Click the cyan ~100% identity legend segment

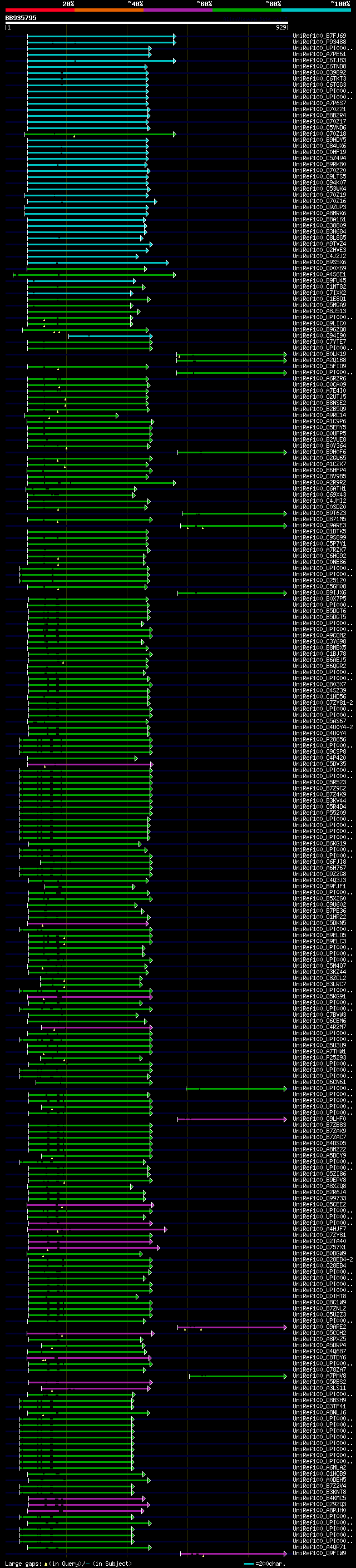coord(317,10)
